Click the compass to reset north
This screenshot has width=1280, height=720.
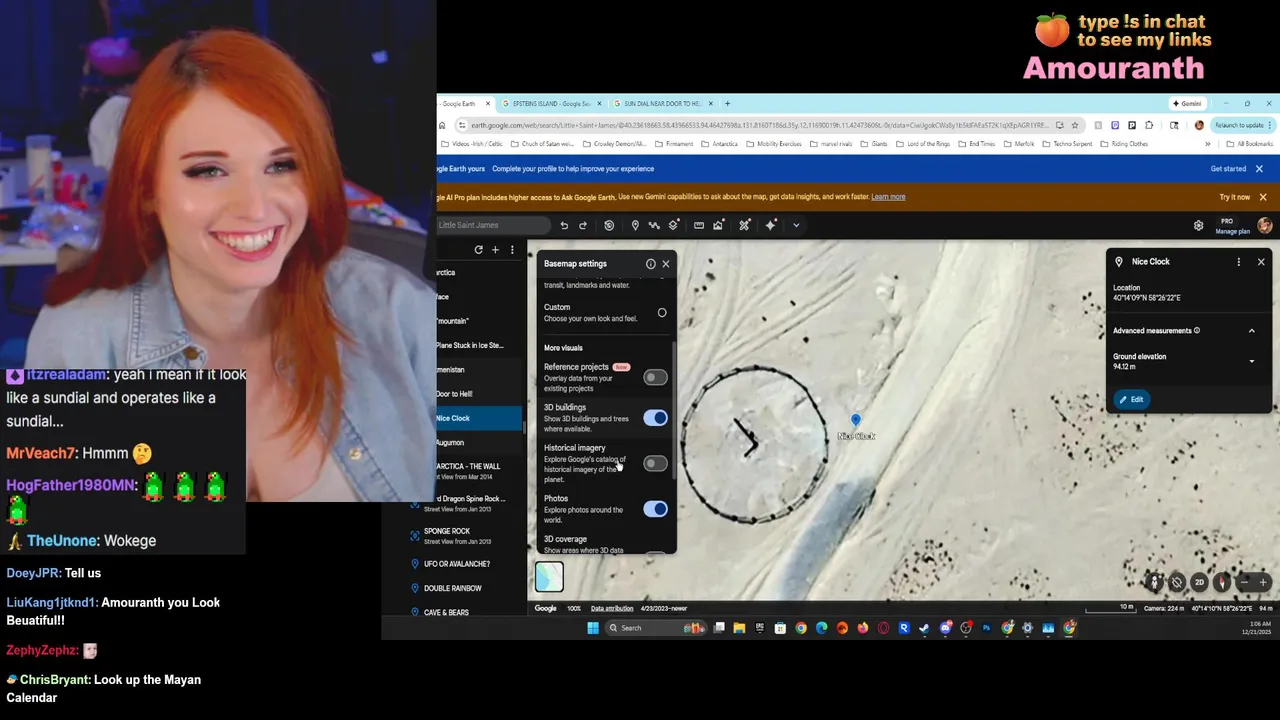[x=1221, y=582]
